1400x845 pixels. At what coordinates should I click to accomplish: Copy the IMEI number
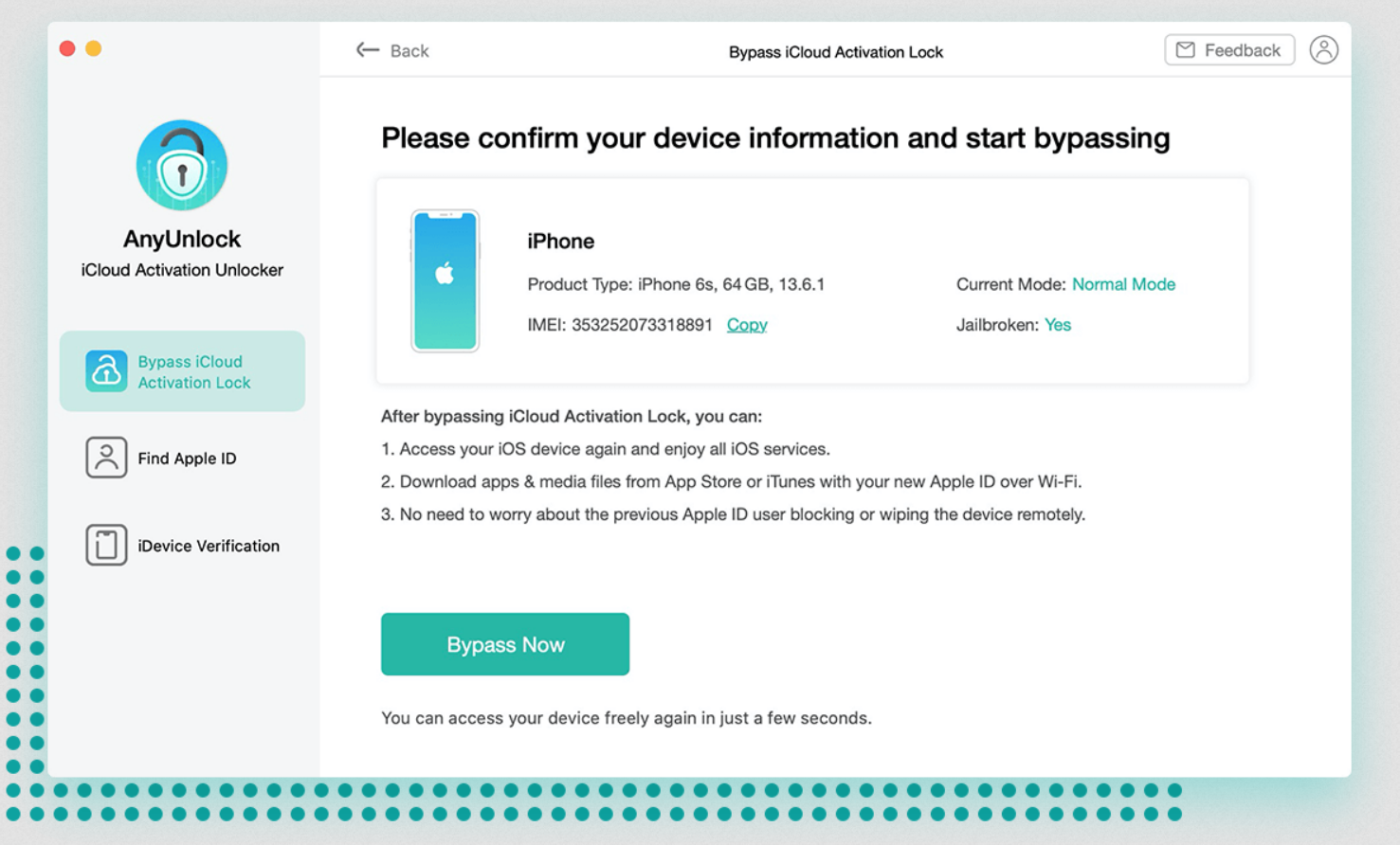click(x=747, y=325)
